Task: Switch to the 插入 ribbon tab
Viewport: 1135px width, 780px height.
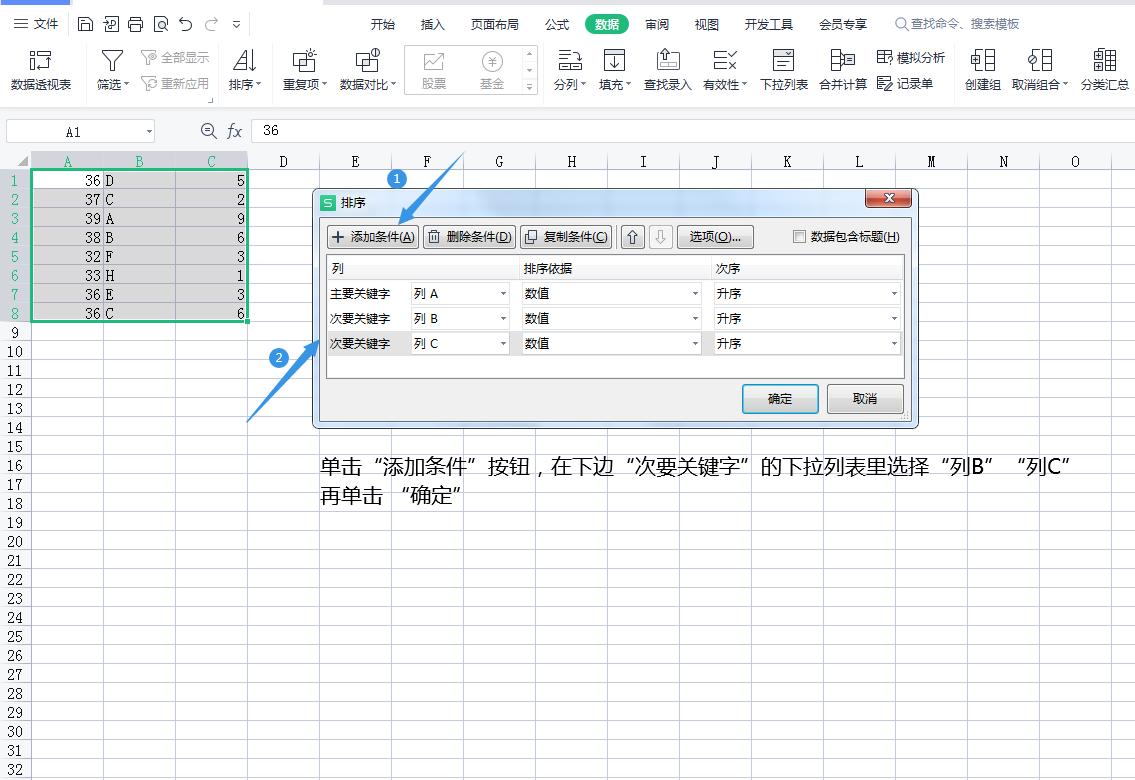Action: click(432, 23)
